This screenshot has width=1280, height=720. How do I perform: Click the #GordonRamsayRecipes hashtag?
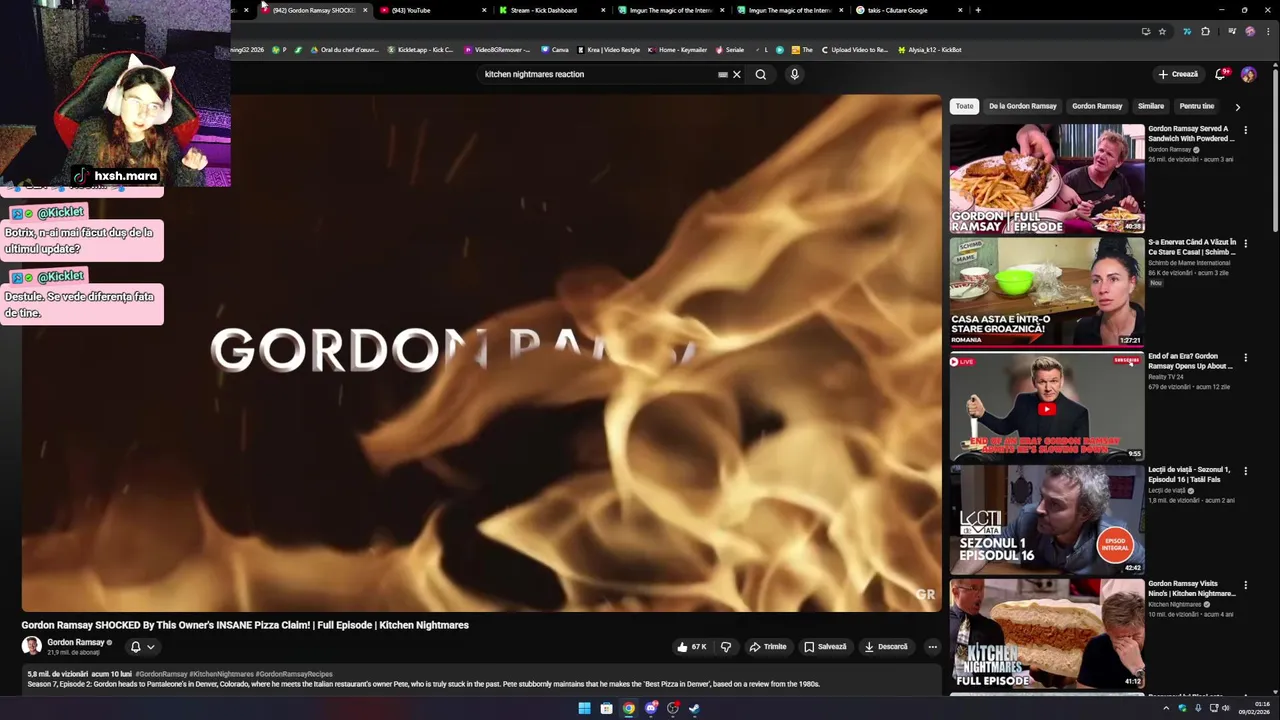(294, 674)
